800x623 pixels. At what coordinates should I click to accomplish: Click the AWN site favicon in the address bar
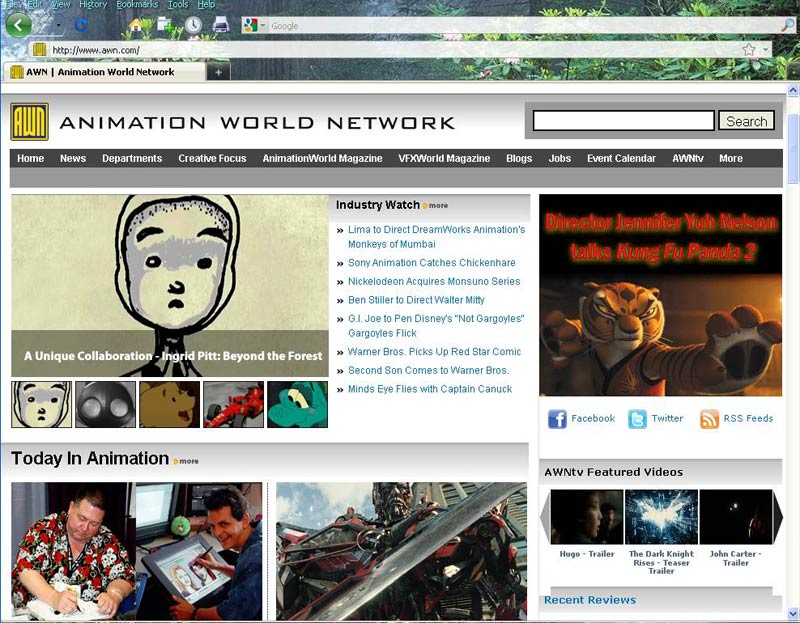[39, 49]
